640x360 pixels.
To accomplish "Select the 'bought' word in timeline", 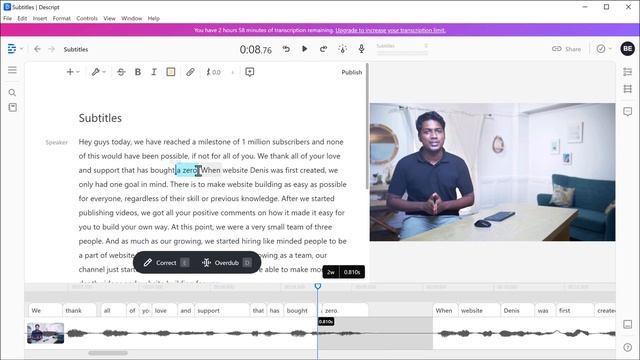I will pyautogui.click(x=299, y=311).
